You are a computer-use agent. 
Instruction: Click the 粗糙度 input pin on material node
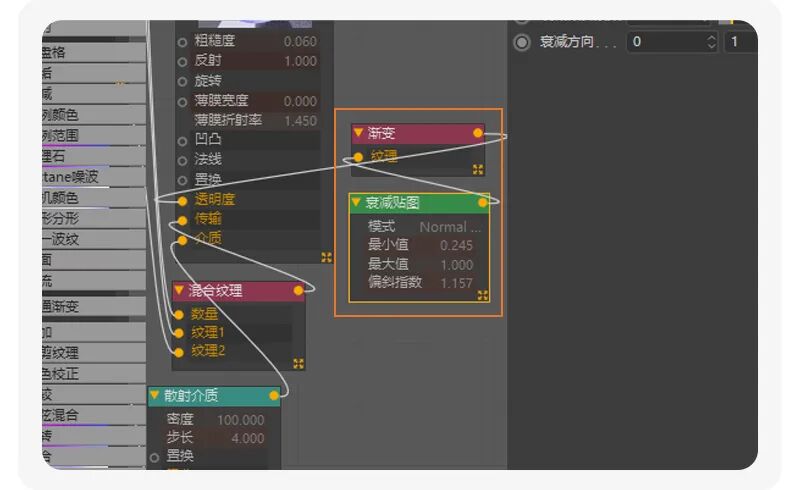(182, 42)
